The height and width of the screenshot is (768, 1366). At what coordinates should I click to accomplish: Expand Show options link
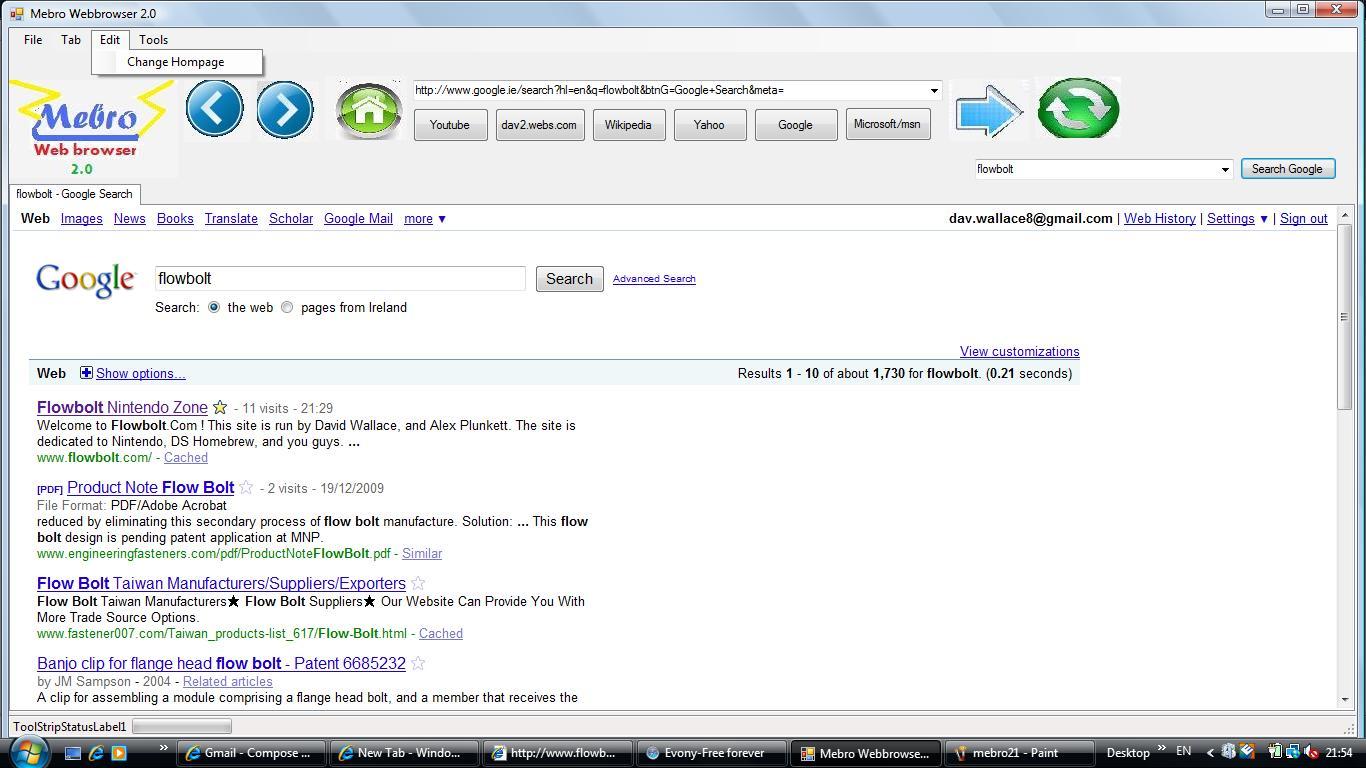tap(140, 373)
